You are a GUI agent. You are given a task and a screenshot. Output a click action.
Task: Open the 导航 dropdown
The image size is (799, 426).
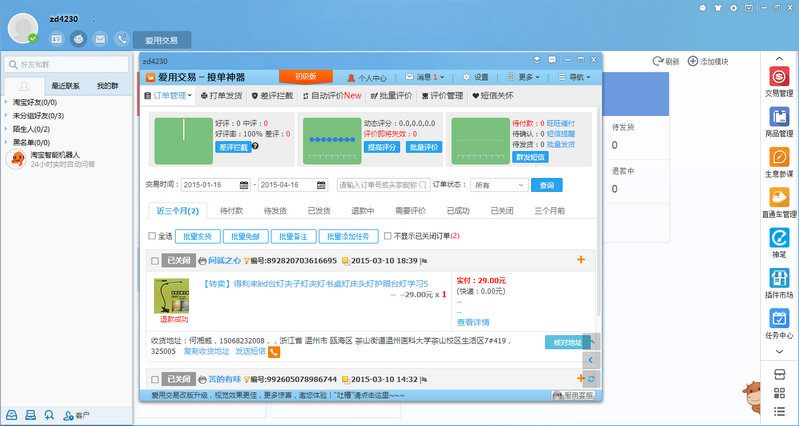(574, 77)
